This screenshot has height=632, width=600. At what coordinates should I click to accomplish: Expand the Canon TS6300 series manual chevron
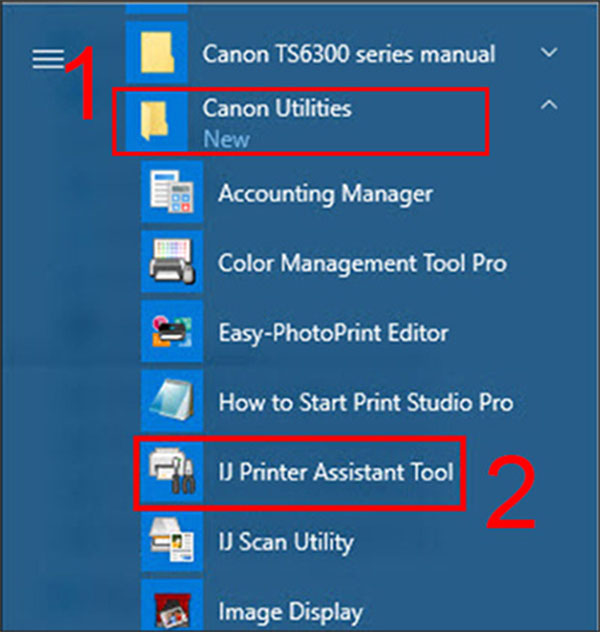click(549, 52)
